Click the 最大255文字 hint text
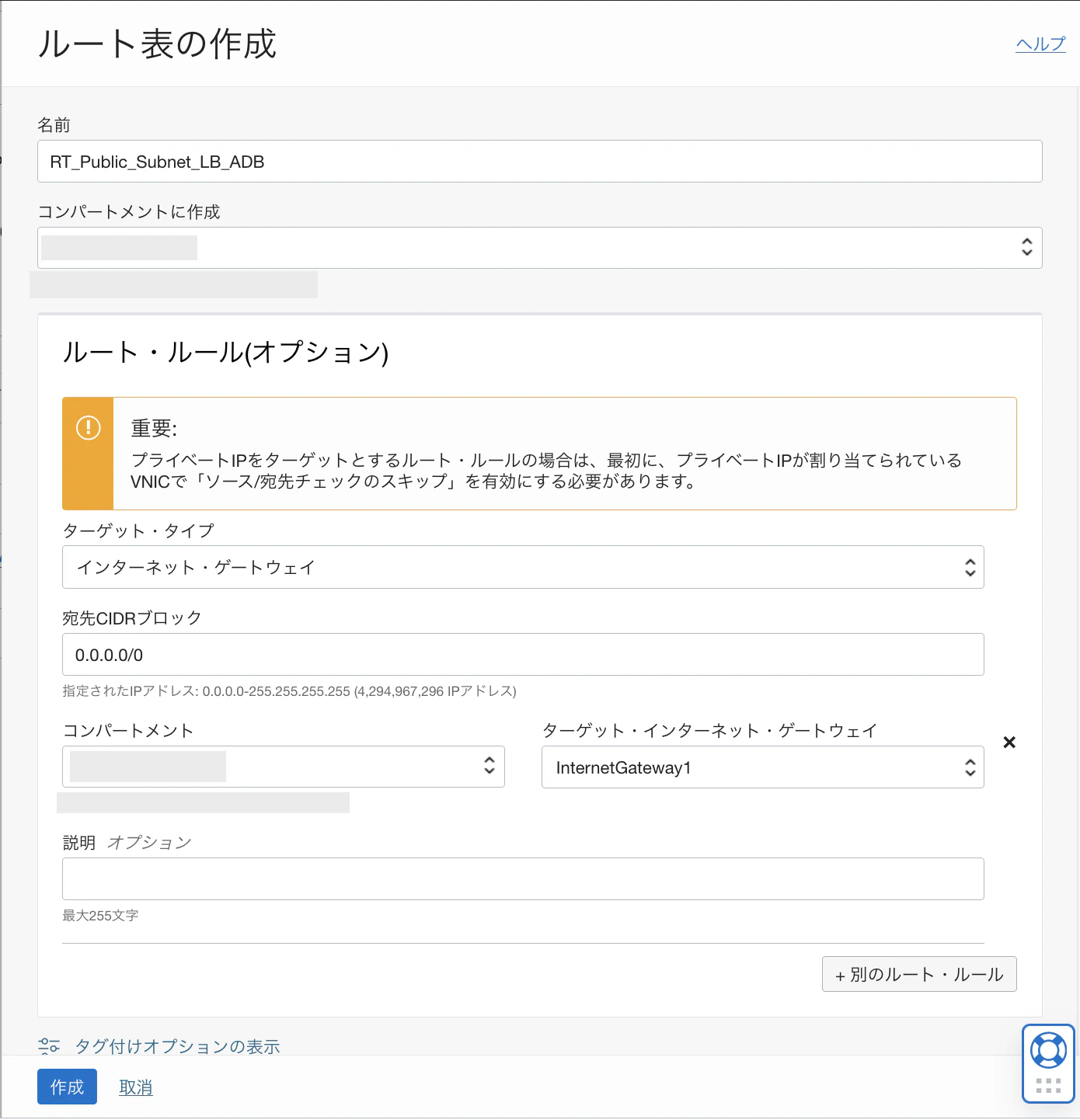 (100, 916)
